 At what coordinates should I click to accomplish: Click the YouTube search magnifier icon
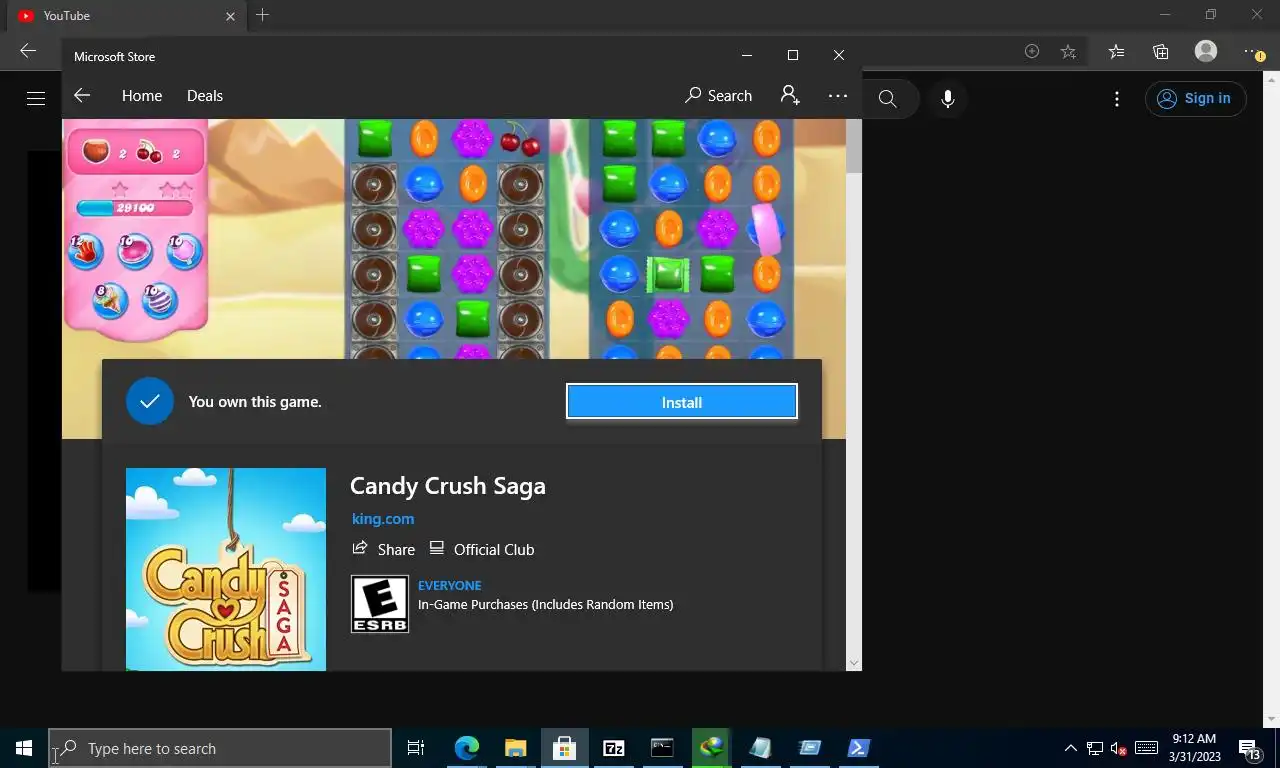click(x=887, y=98)
